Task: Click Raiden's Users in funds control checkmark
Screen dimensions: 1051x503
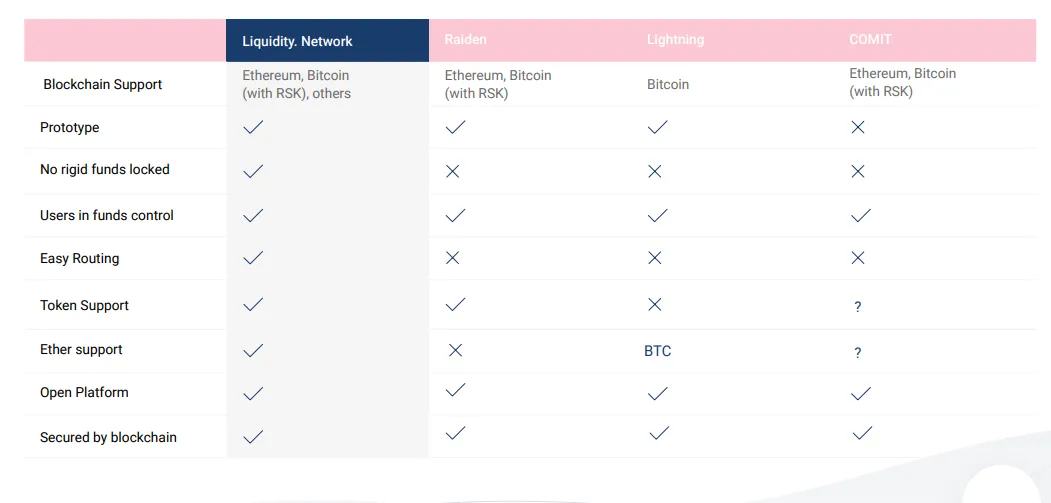Action: [x=455, y=215]
